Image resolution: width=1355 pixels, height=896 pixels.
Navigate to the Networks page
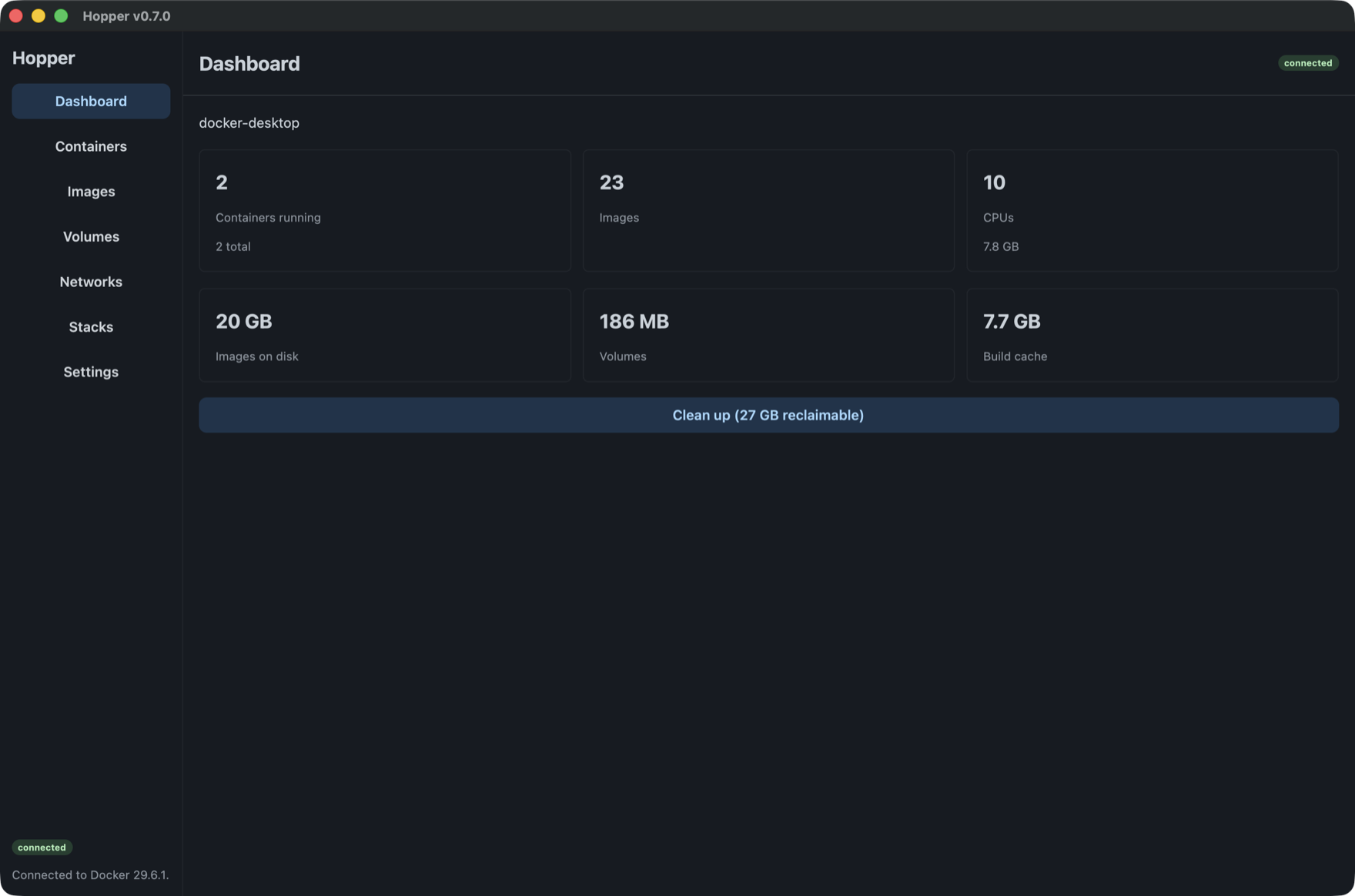91,282
